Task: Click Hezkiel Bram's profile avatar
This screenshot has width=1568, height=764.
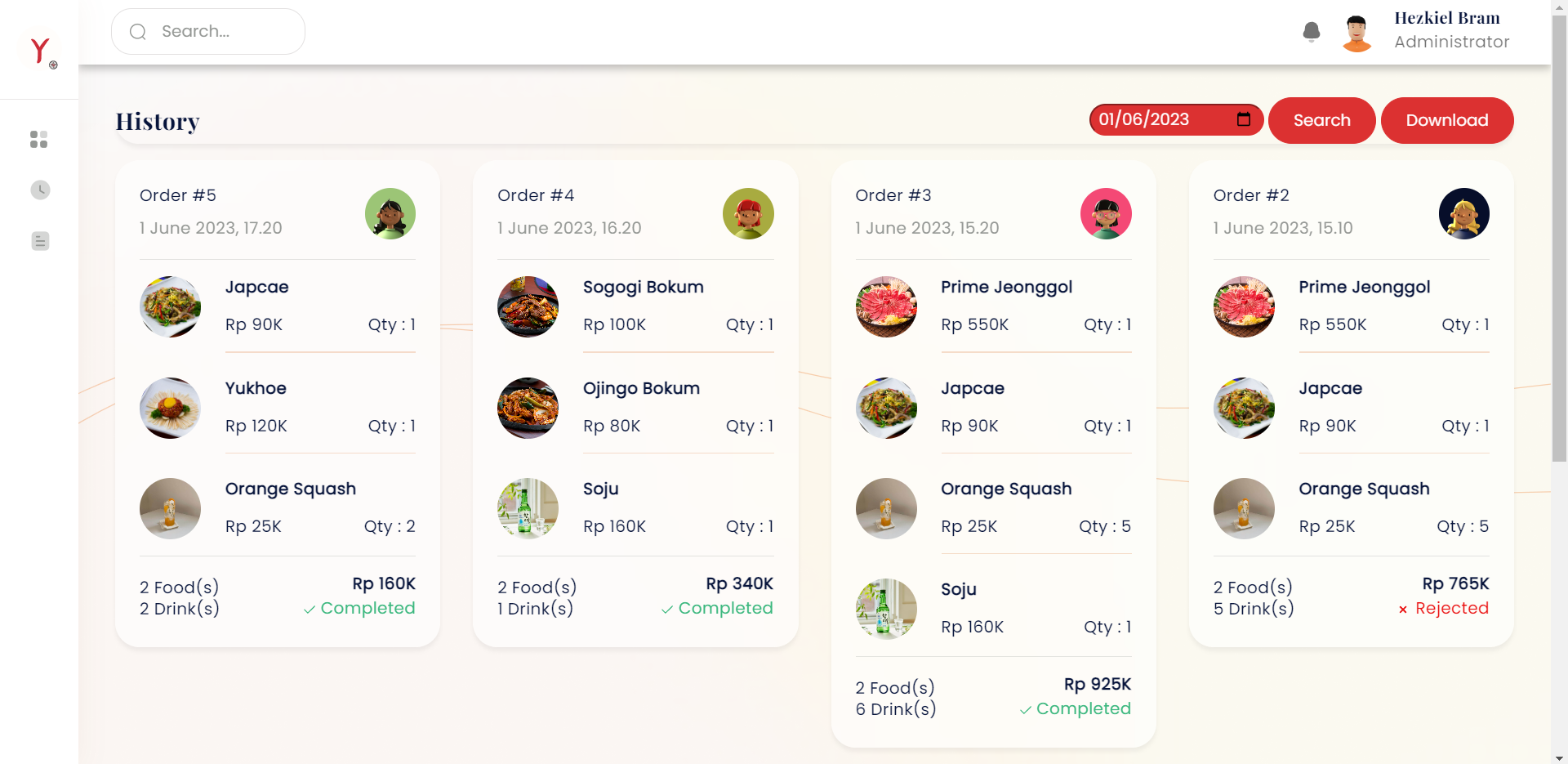Action: [x=1356, y=33]
